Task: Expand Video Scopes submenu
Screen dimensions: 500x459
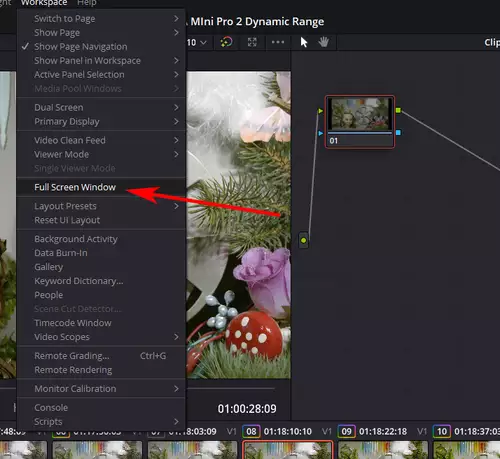Action: click(101, 337)
